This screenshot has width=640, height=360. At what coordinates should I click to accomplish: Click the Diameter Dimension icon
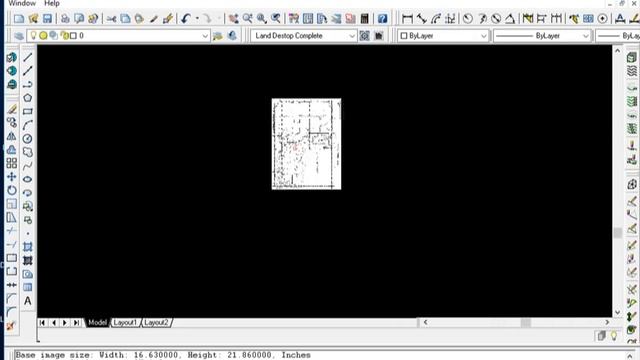(496, 18)
